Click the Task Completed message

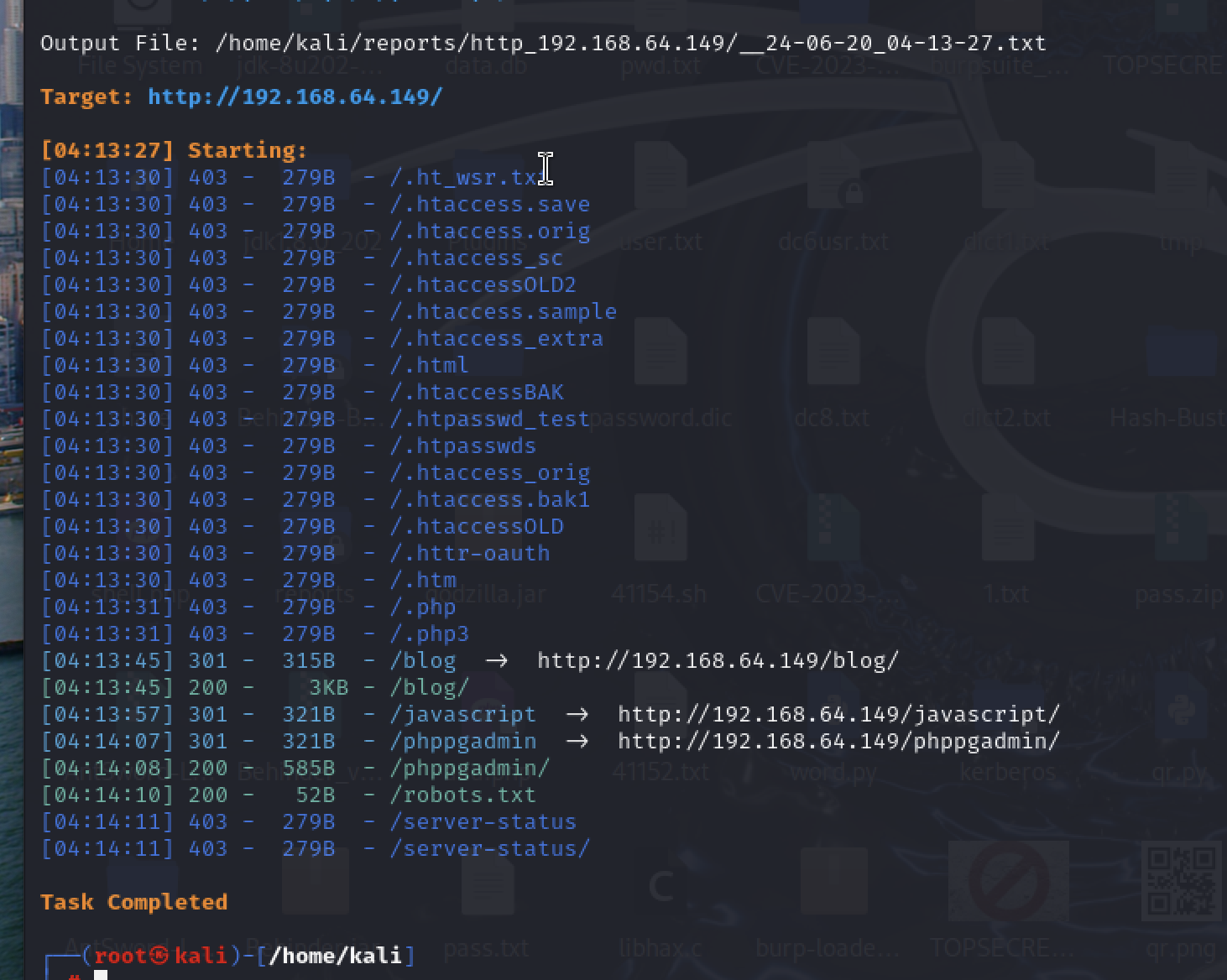click(133, 902)
